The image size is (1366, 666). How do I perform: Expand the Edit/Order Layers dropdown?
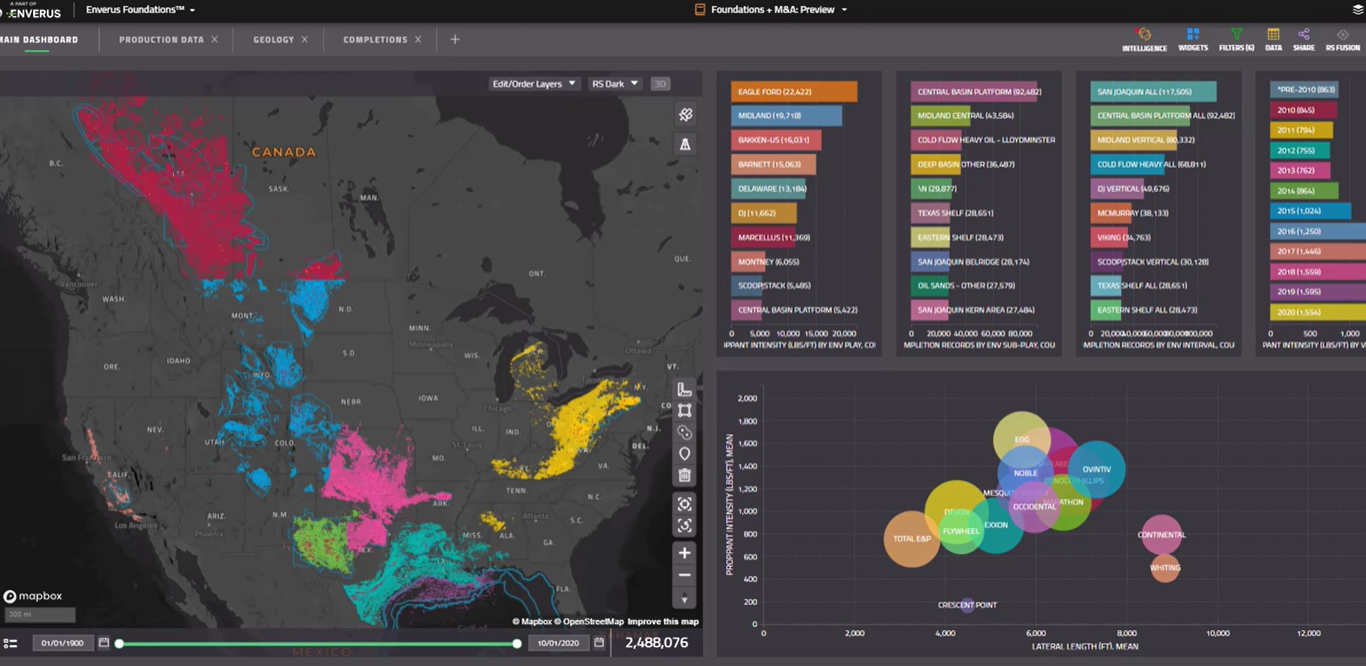[x=534, y=84]
